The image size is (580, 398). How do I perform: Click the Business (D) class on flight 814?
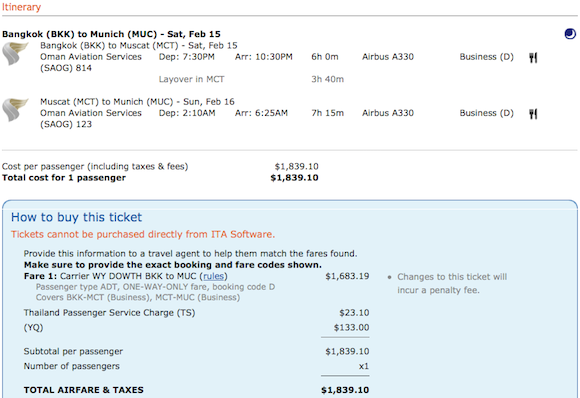tap(486, 57)
